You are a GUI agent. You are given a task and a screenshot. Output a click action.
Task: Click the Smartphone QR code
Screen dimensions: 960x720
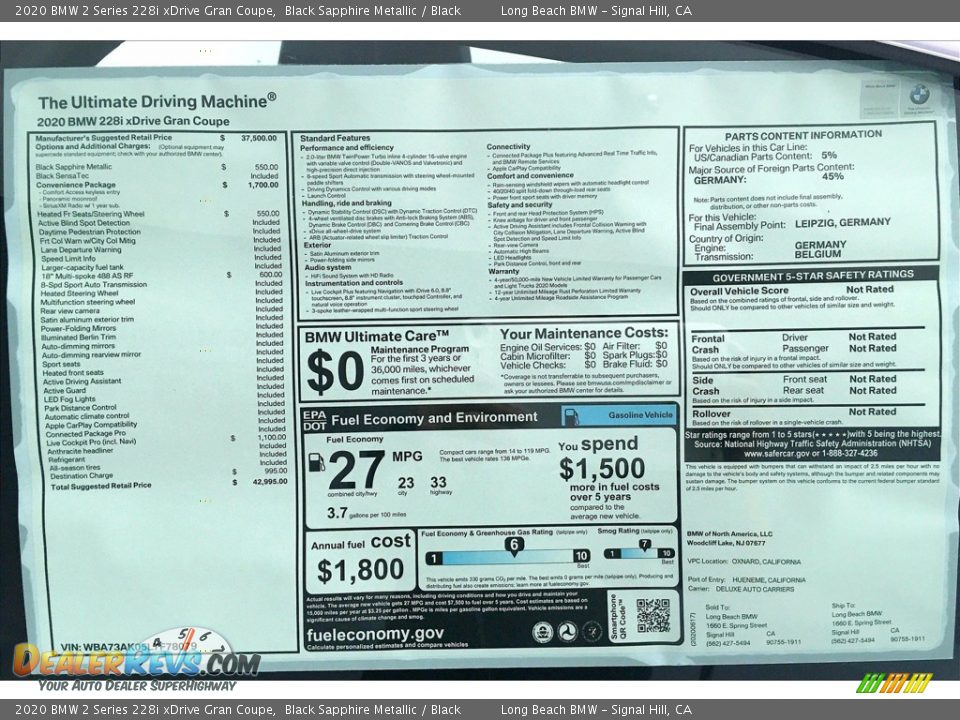tap(653, 615)
